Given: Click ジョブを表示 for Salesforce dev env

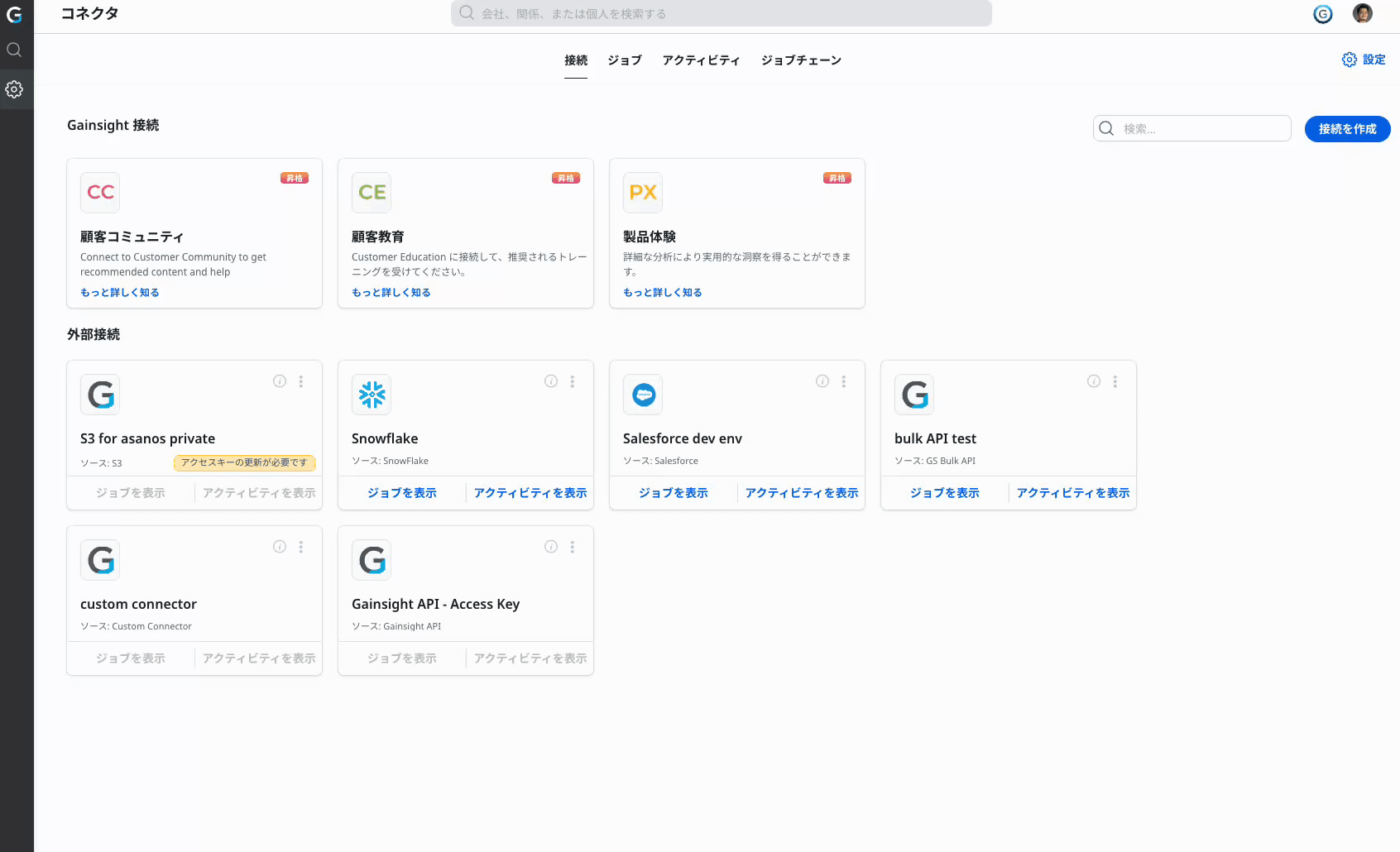Looking at the screenshot, I should tap(674, 493).
